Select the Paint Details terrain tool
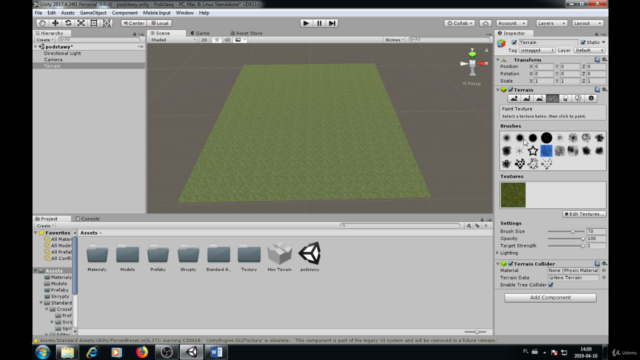Viewport: 640px width, 360px height. click(x=578, y=98)
